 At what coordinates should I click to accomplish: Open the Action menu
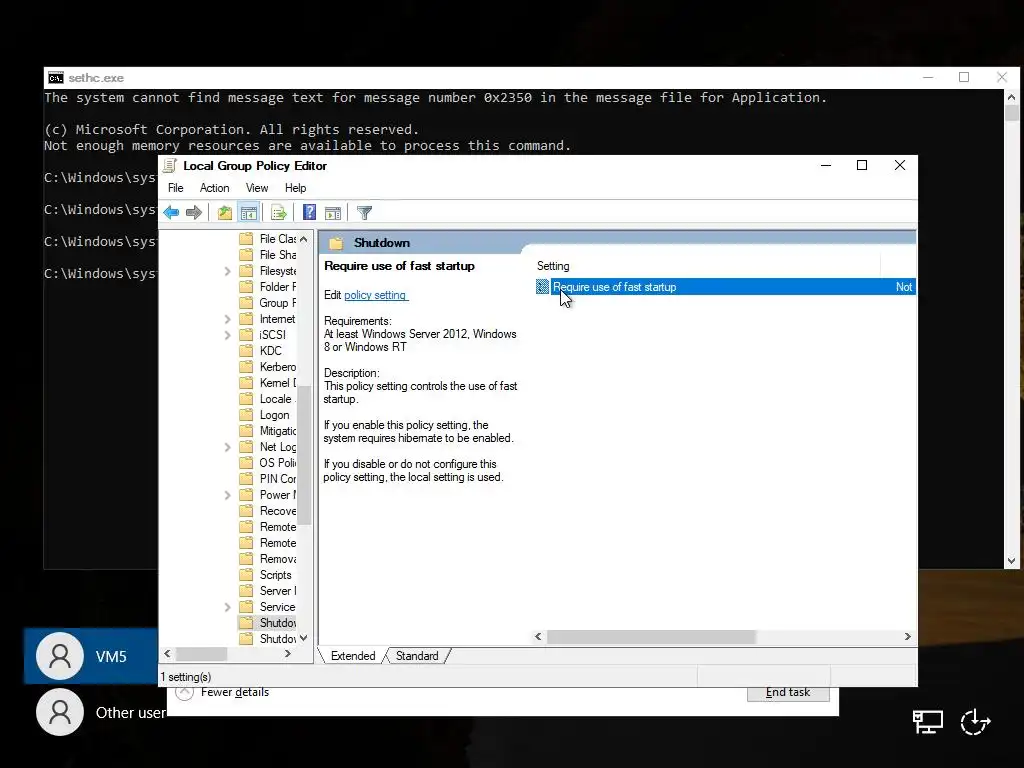click(214, 188)
